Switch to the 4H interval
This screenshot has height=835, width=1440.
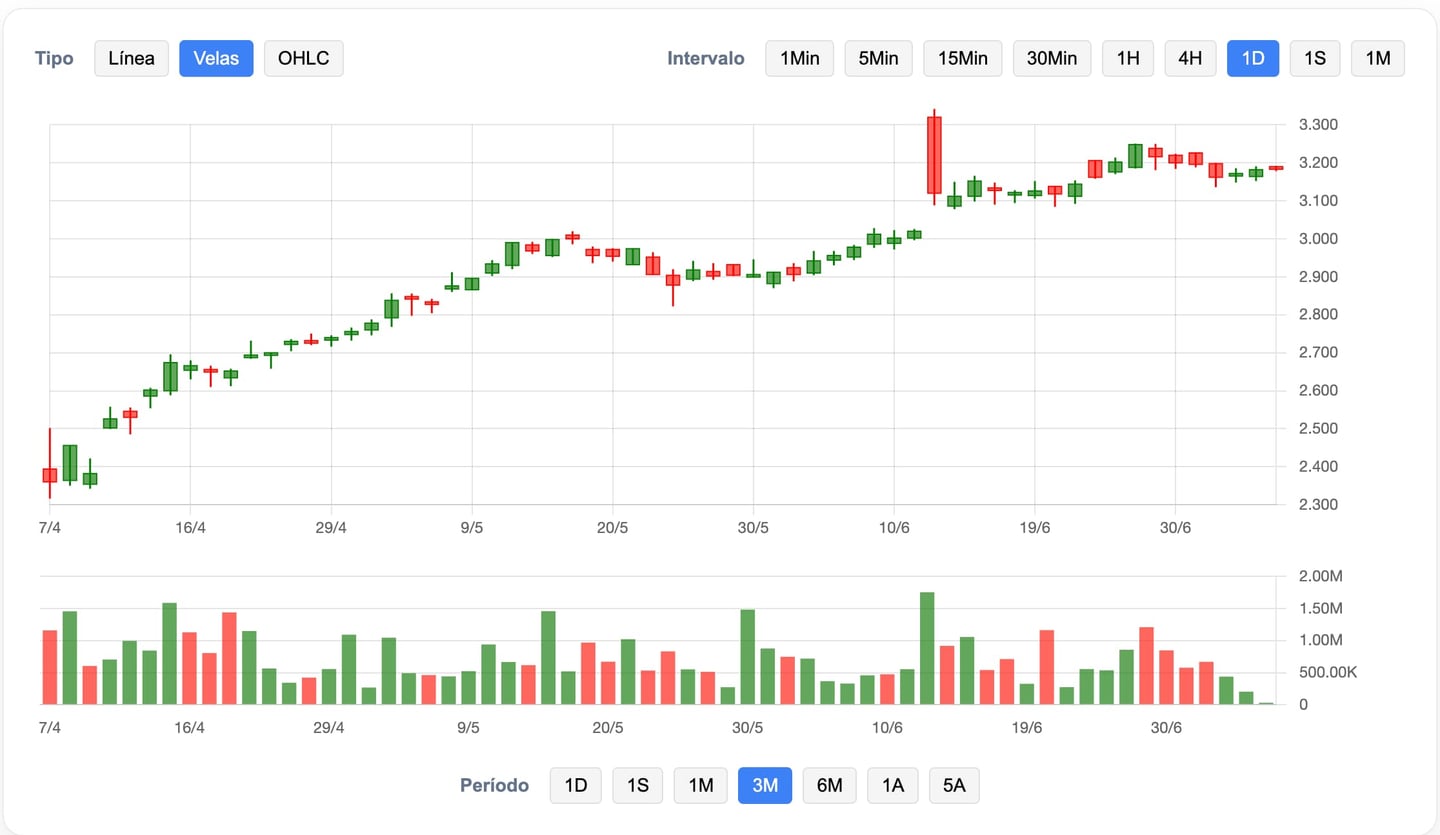(1190, 58)
